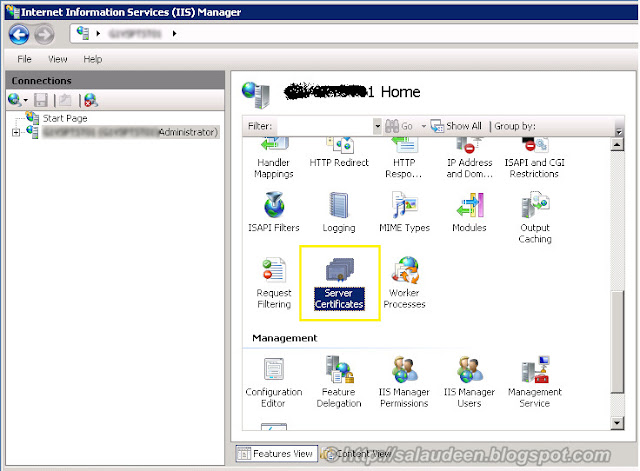Click the scroll down arrow of features list

click(617, 423)
